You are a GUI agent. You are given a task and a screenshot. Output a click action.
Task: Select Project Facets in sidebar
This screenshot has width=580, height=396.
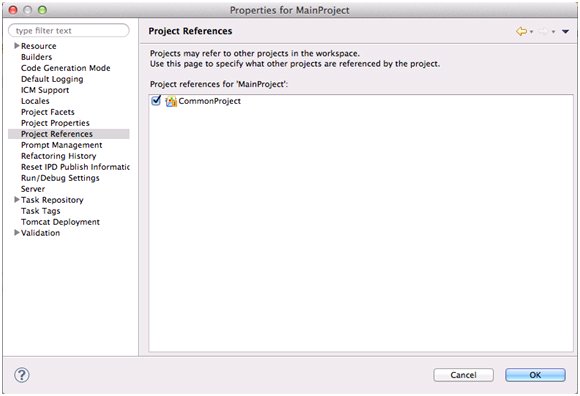pos(48,112)
